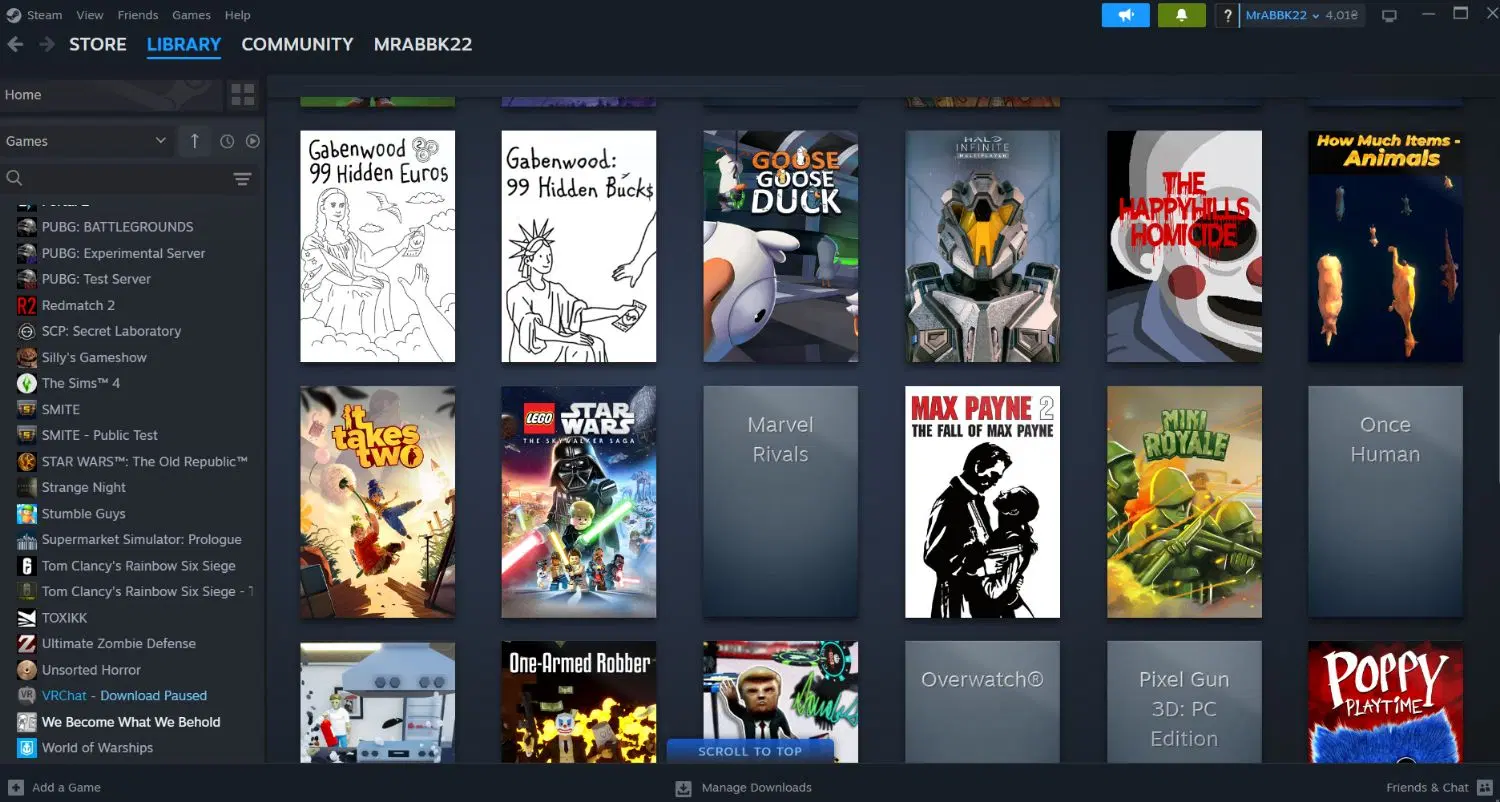Open the View menu
Viewport: 1500px width, 802px height.
(x=90, y=15)
